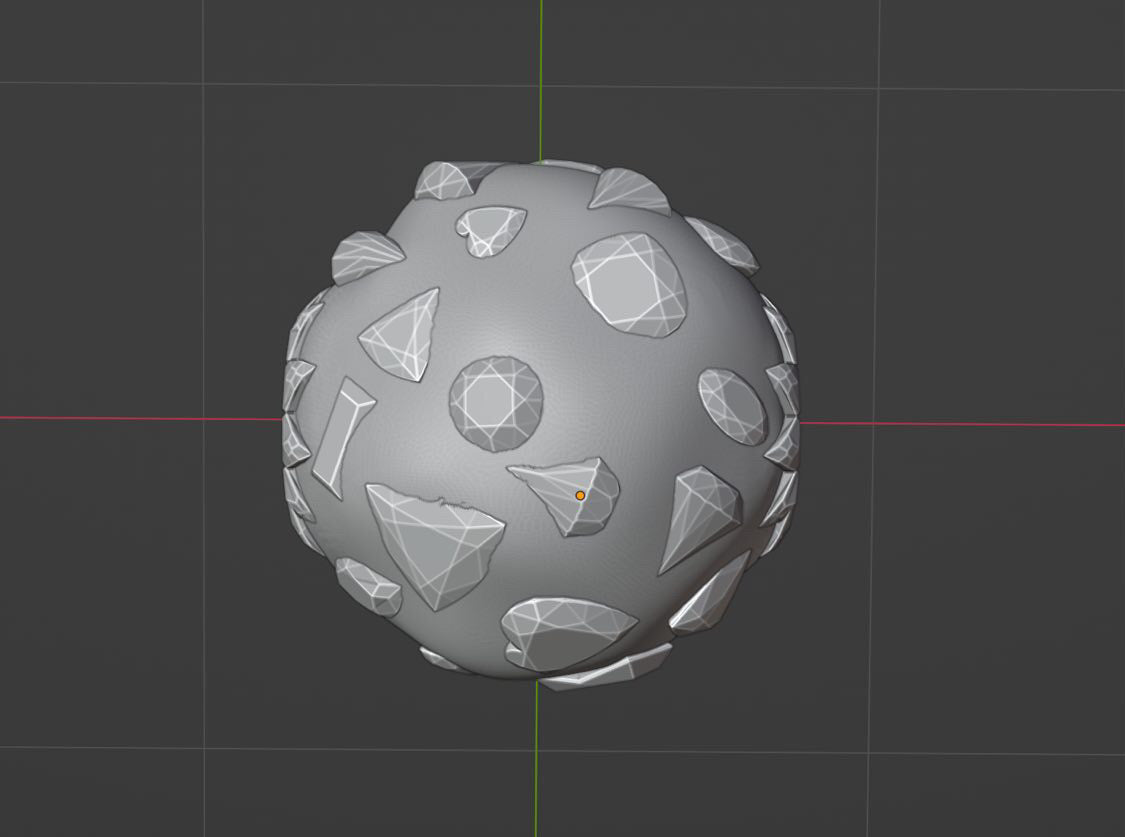
Task: Click the red X axis line left of sphere
Action: (140, 418)
